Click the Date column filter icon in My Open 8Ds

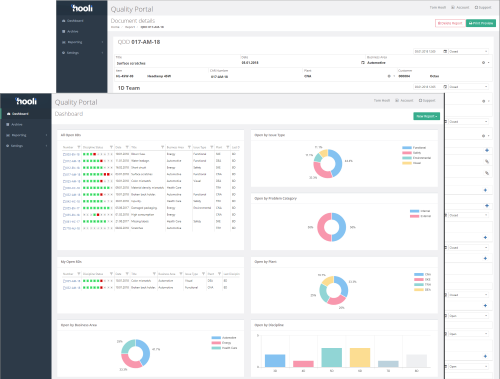pyautogui.click(x=127, y=274)
